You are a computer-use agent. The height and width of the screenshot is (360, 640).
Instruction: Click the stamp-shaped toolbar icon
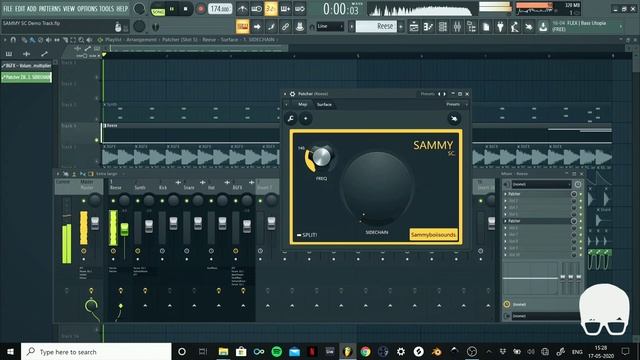pyautogui.click(x=300, y=27)
